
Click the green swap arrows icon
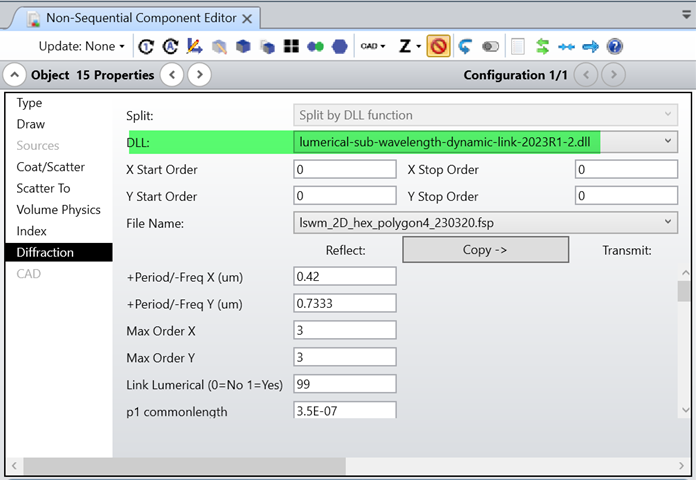[x=542, y=46]
